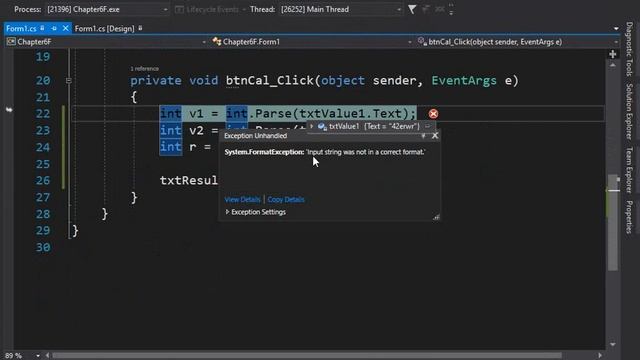This screenshot has width=640, height=360.
Task: Open the Team Explorer side tab
Action: tap(629, 170)
